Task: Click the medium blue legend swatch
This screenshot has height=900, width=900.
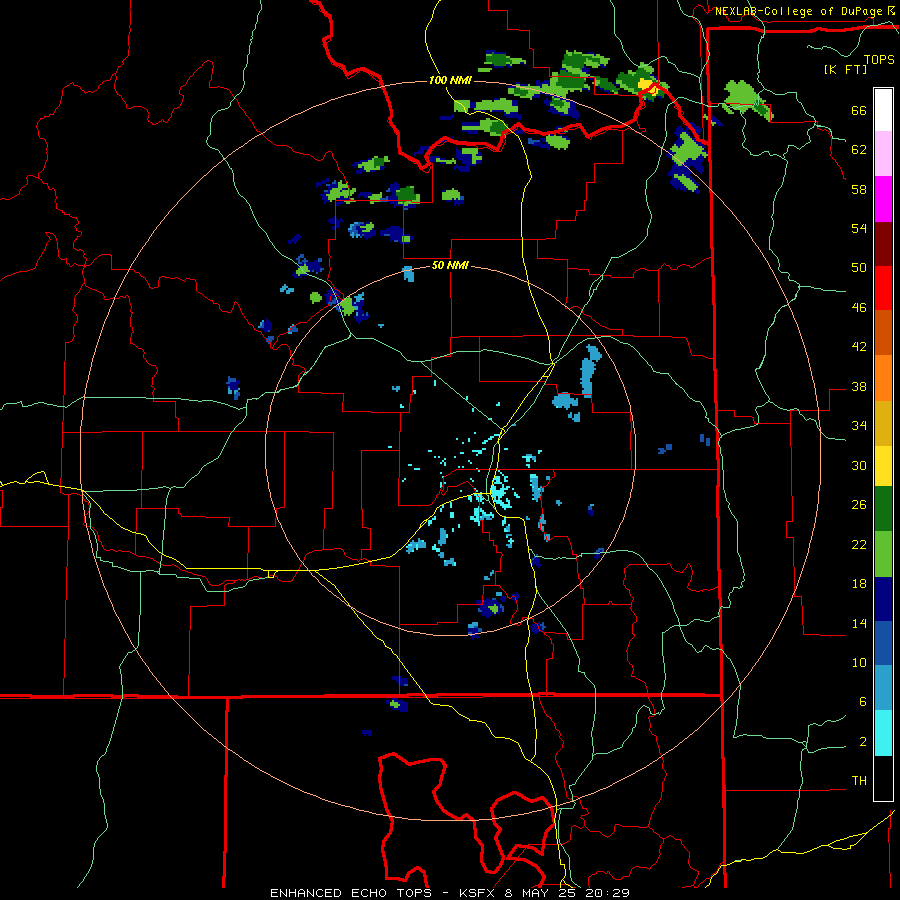Action: (x=883, y=643)
